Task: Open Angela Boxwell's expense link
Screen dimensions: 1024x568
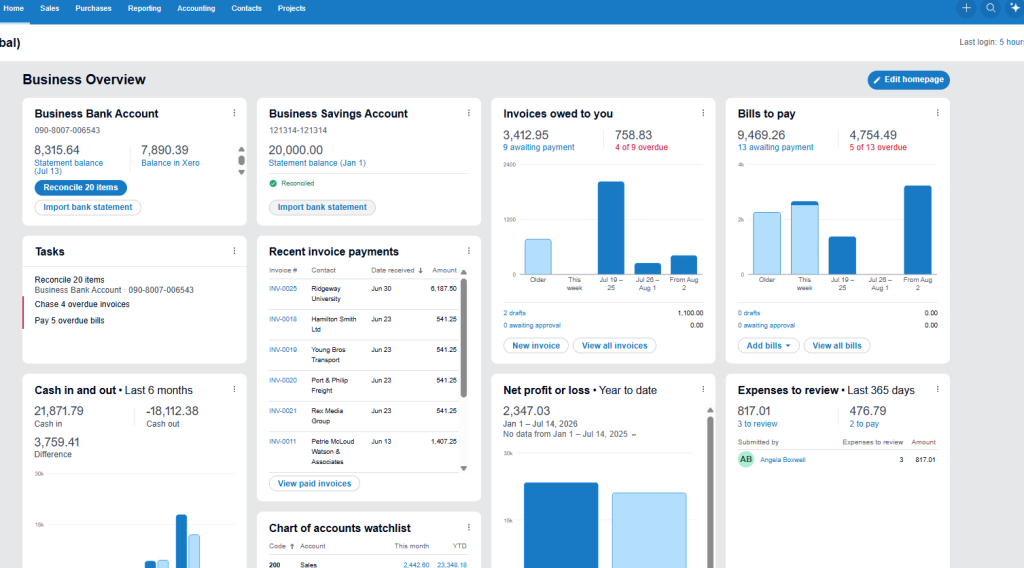Action: click(x=782, y=460)
